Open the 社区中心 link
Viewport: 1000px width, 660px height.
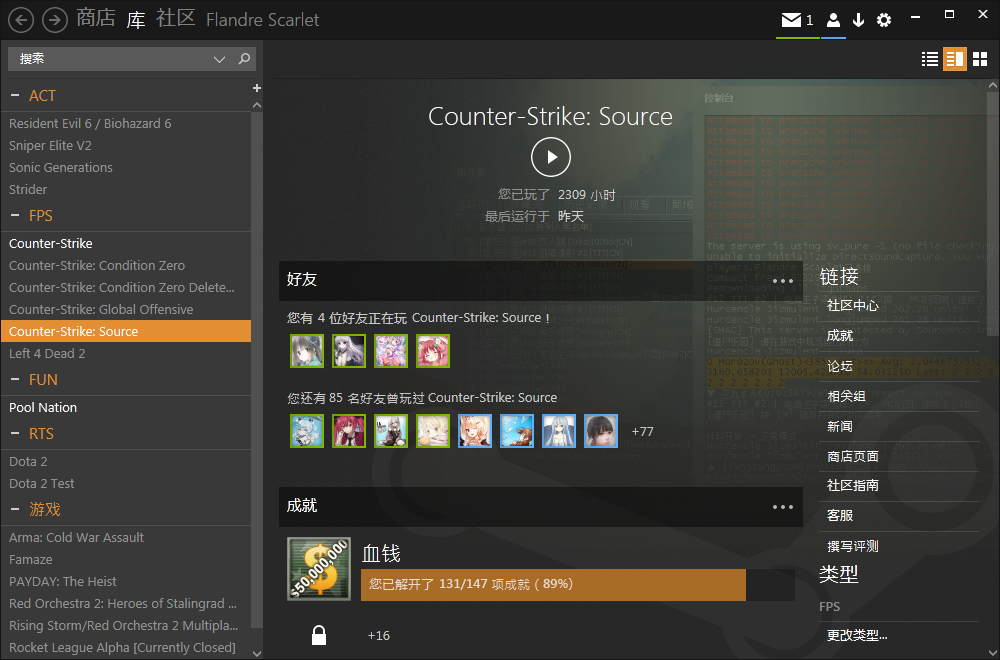(853, 305)
